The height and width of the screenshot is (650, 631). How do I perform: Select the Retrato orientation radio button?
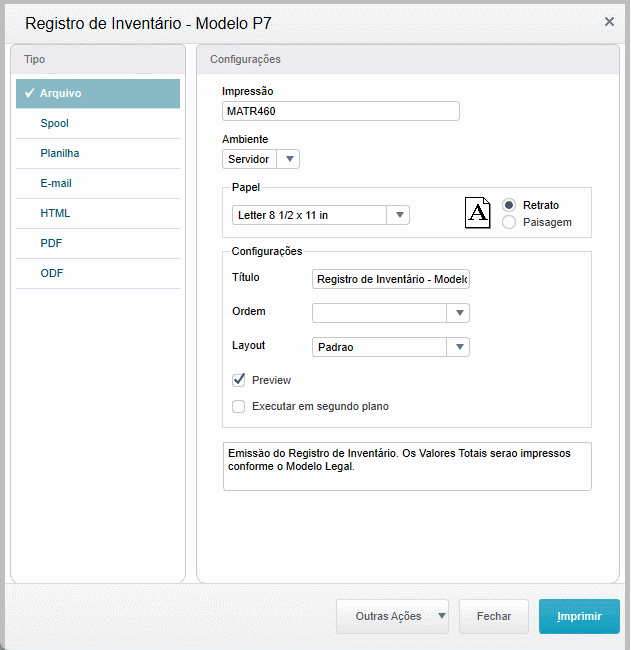509,205
